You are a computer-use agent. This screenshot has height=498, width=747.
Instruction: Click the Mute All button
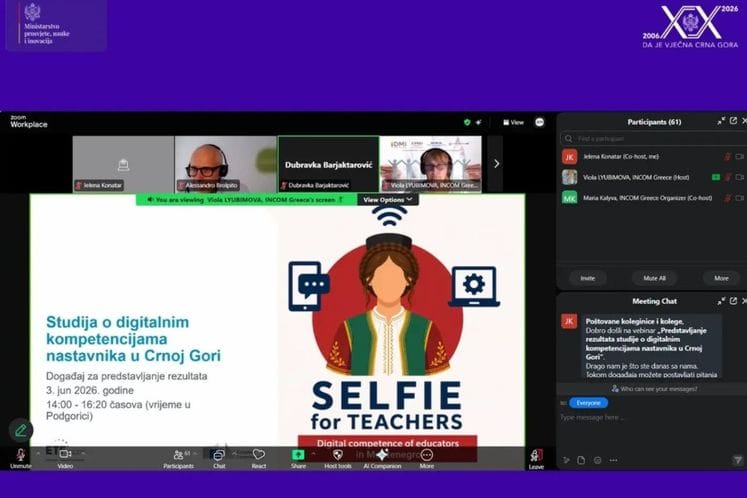tap(654, 278)
